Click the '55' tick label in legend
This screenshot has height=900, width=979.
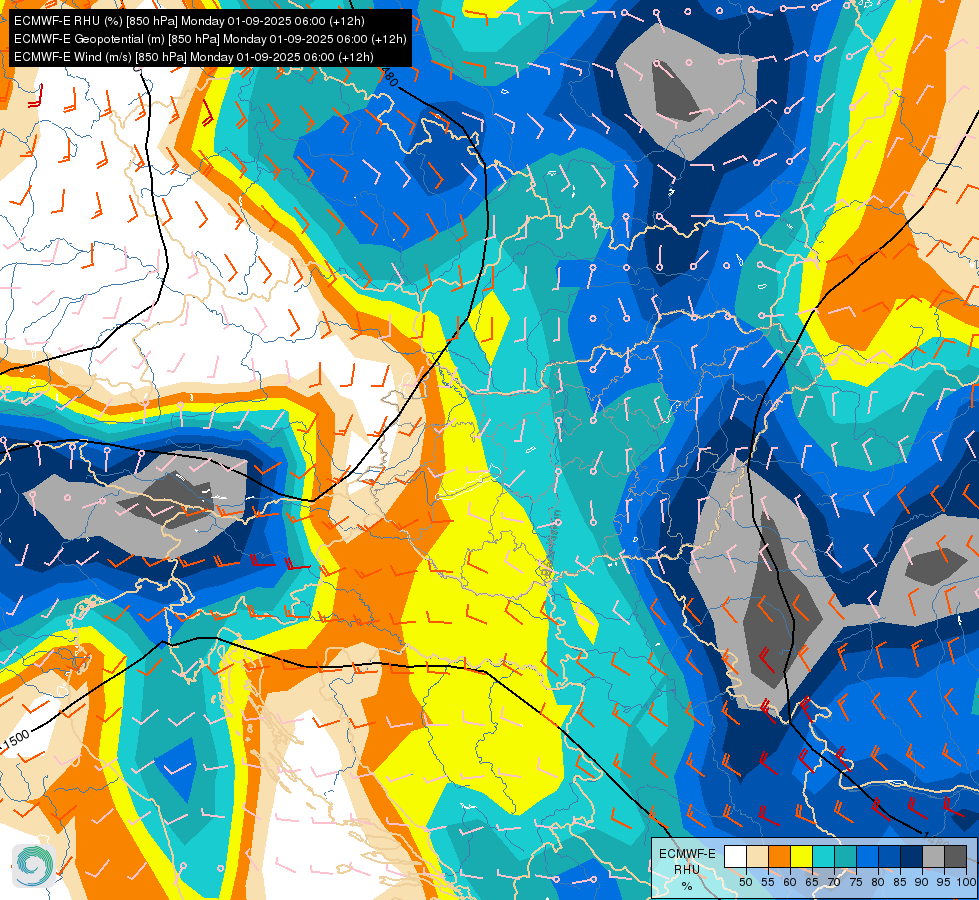click(x=768, y=883)
